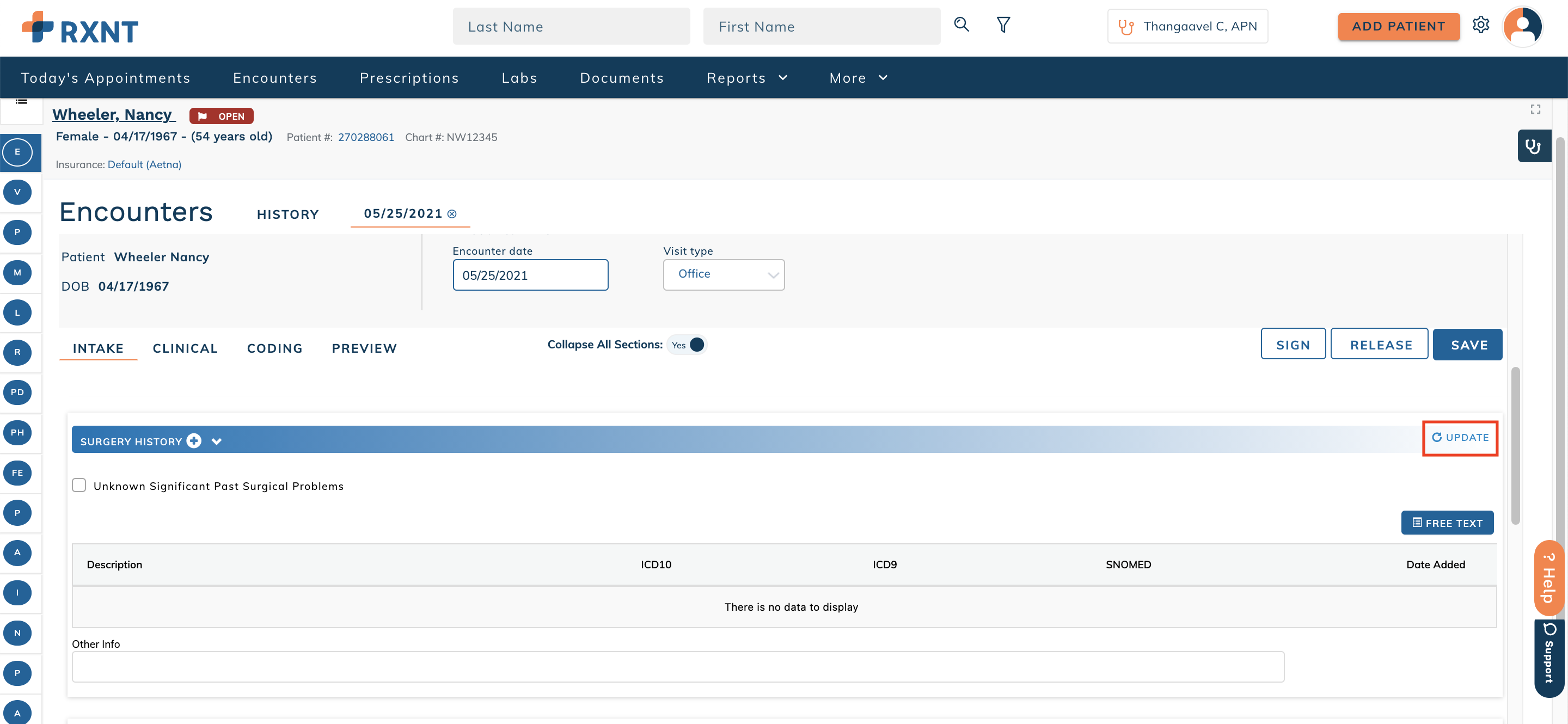Select the L sidebar circle icon
The image size is (1568, 724).
[17, 312]
